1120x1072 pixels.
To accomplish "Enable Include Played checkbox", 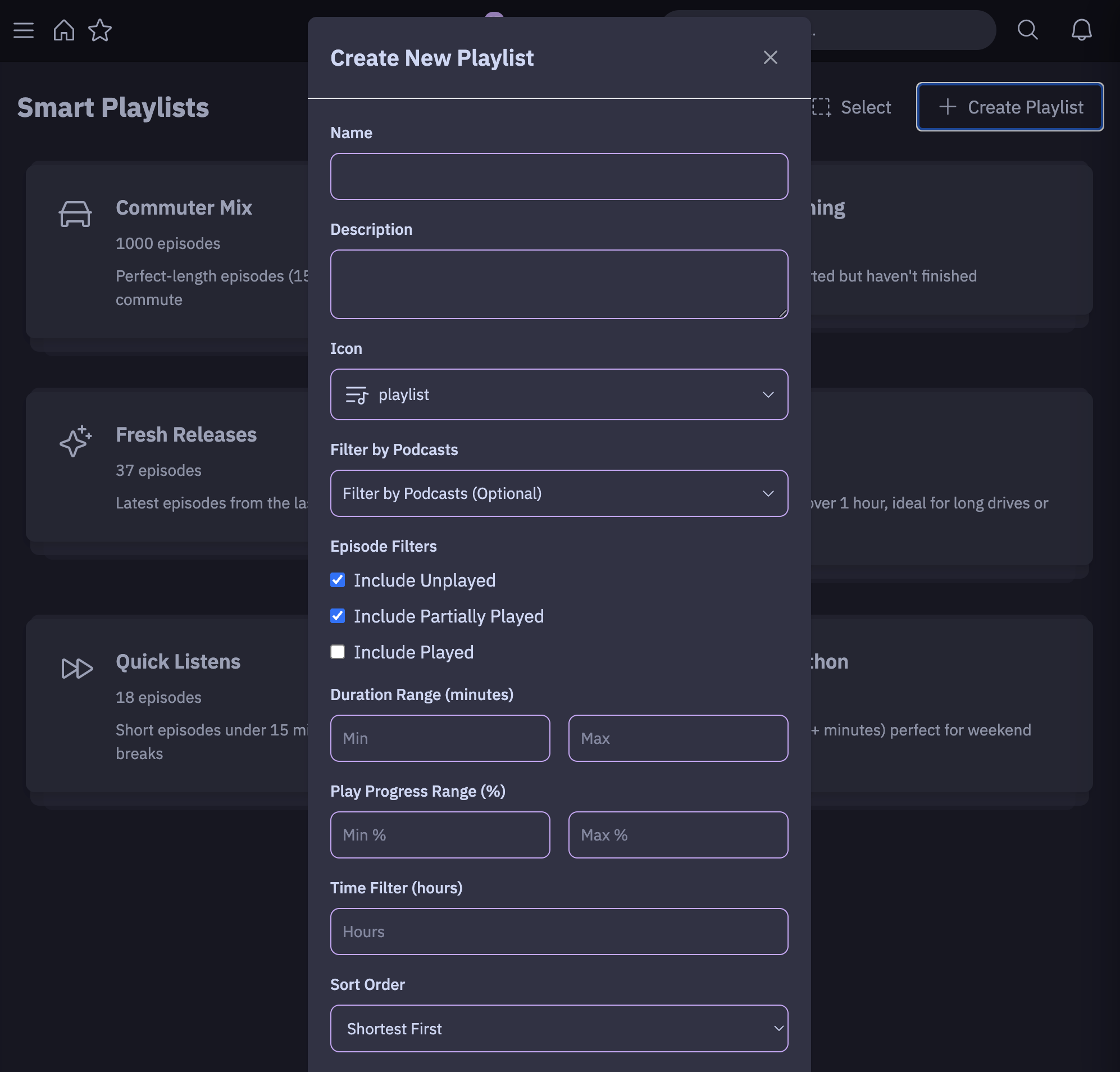I will coord(338,652).
